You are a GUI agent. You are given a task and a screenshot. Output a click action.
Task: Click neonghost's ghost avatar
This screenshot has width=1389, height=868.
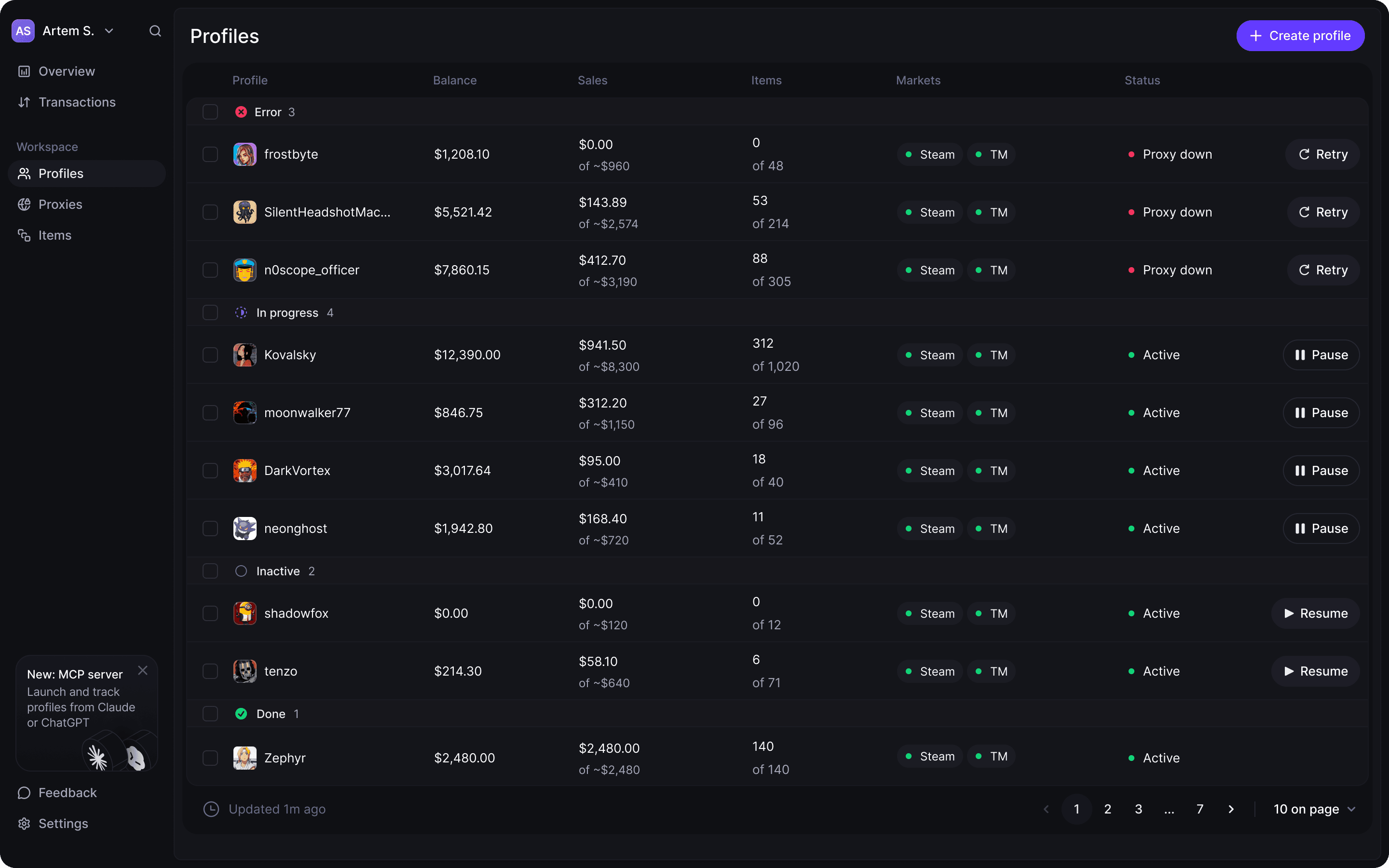245,529
